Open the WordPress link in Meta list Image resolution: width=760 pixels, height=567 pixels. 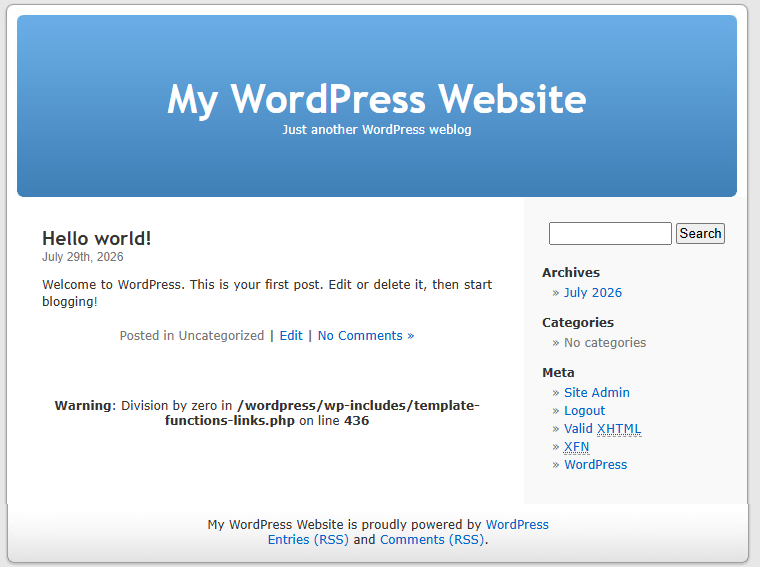596,465
